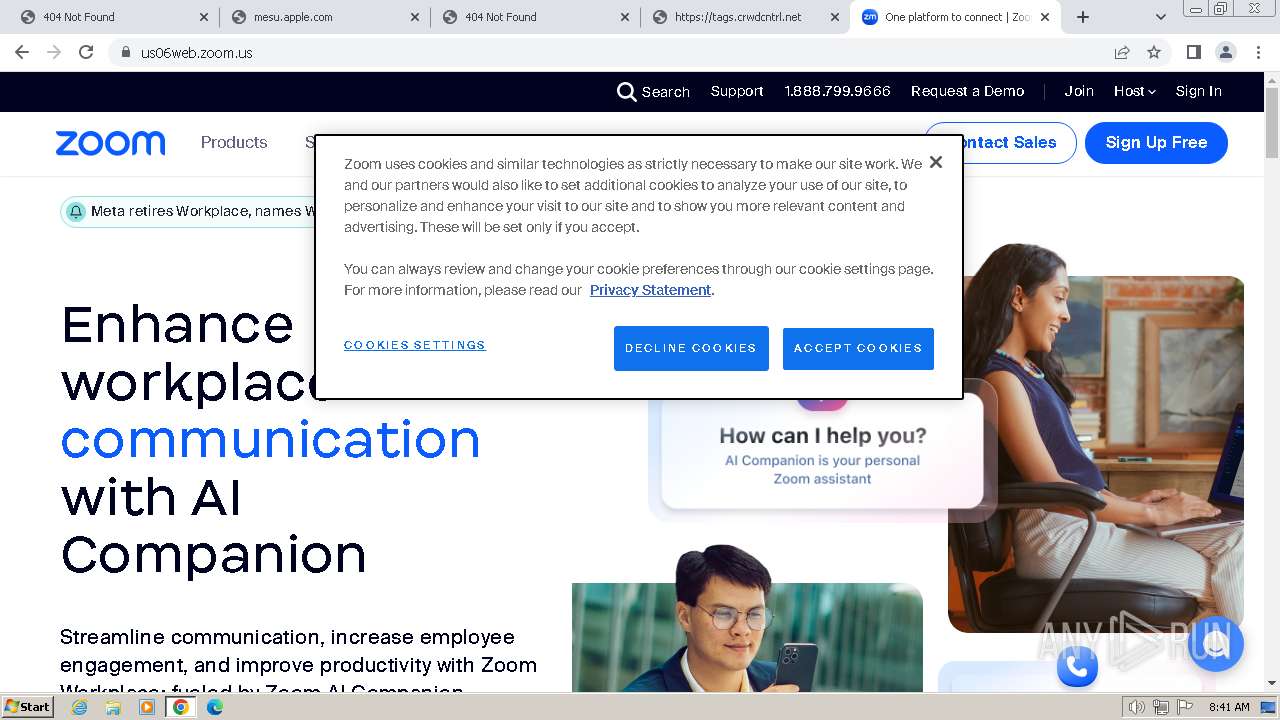This screenshot has height=720, width=1280.
Task: Call 1.888.799.9666 link
Action: pyautogui.click(x=837, y=91)
